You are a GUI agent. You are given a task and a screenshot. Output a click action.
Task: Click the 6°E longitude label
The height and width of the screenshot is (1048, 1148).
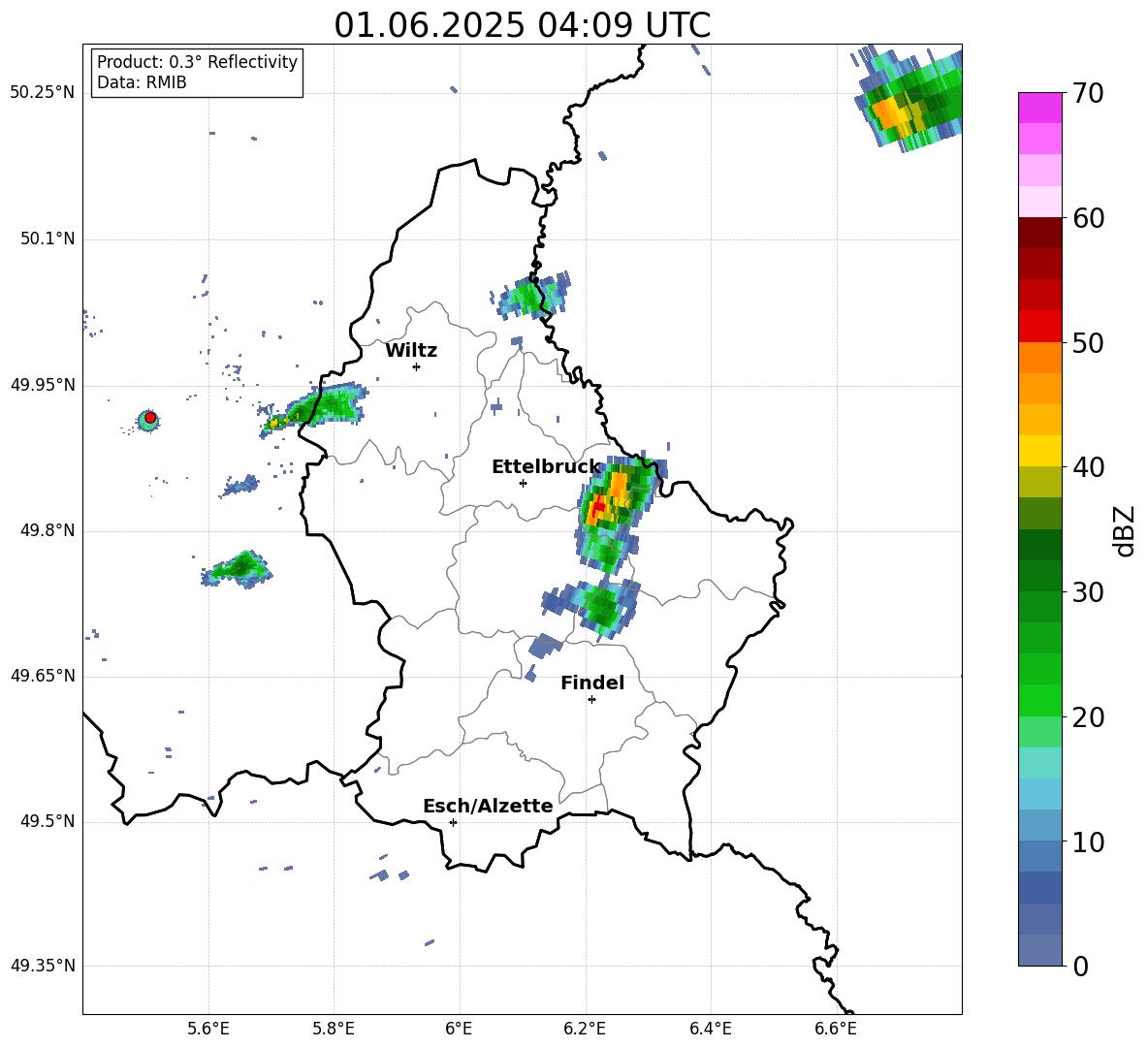click(x=459, y=1029)
